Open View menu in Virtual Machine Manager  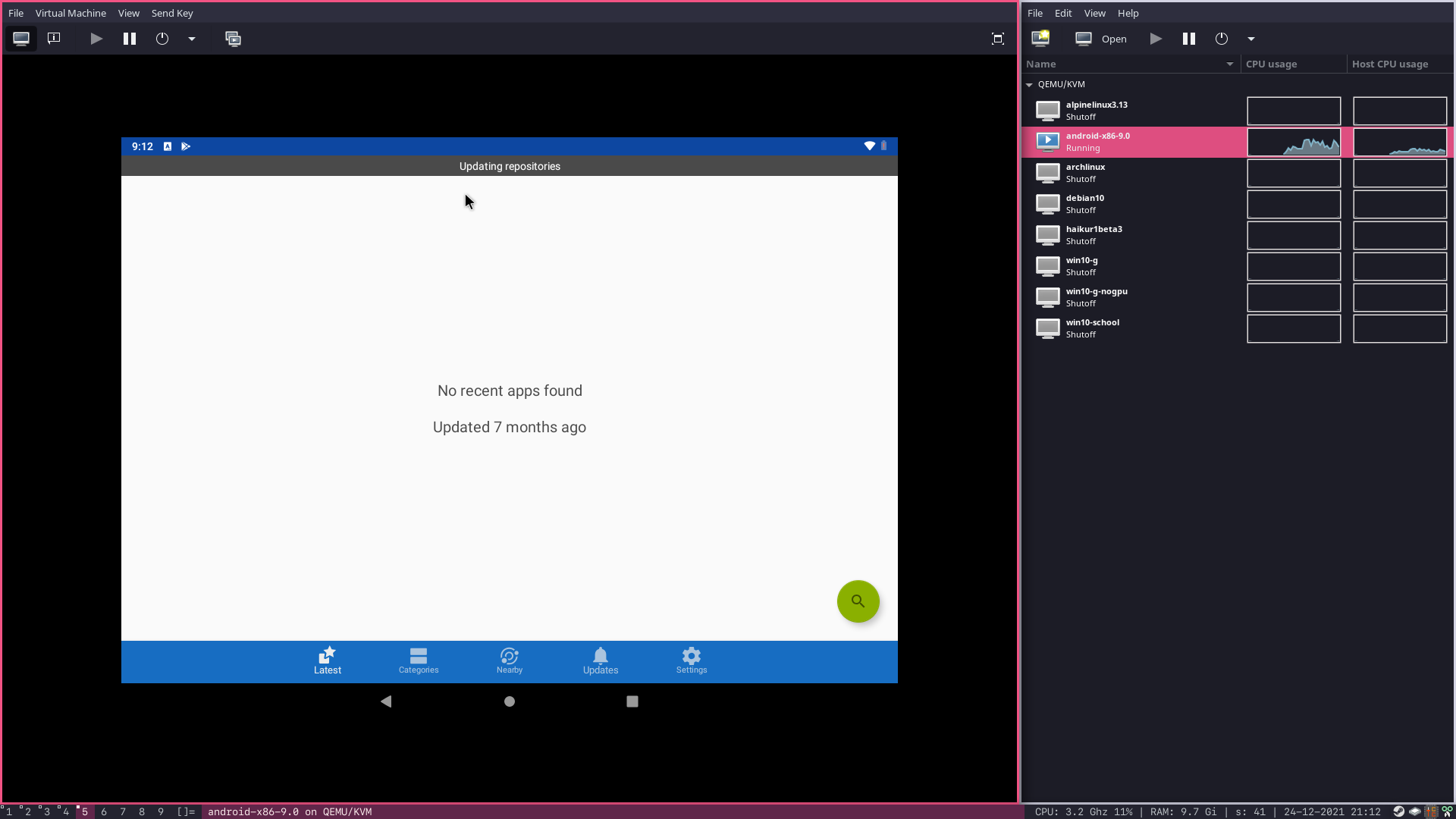[x=1095, y=13]
